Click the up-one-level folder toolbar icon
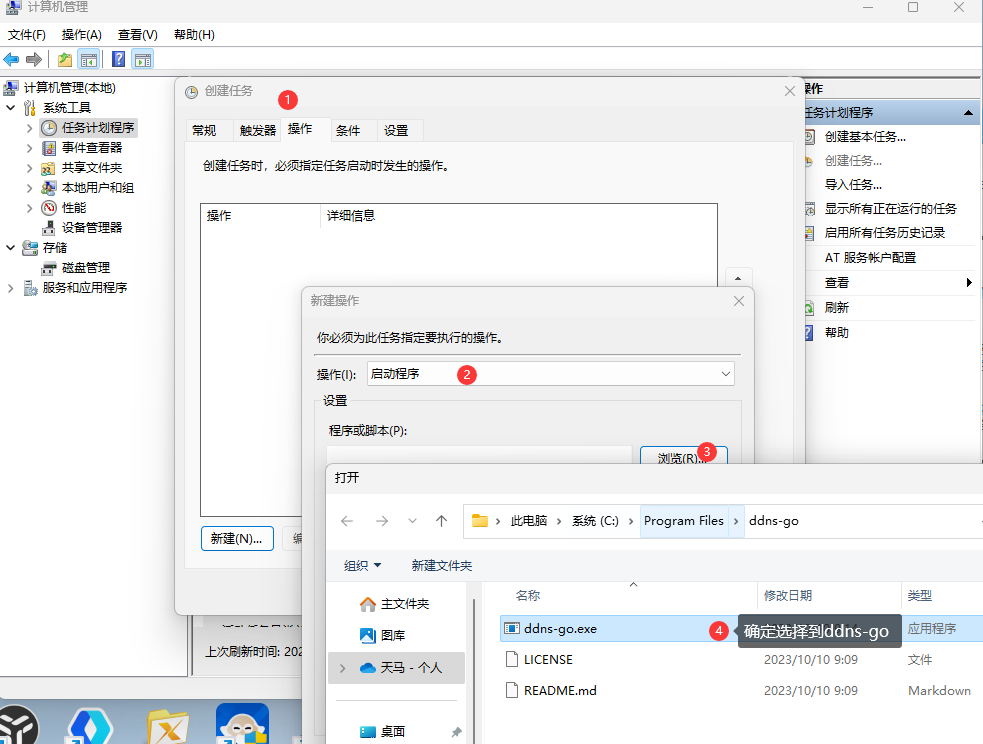The width and height of the screenshot is (983, 744). [x=65, y=60]
